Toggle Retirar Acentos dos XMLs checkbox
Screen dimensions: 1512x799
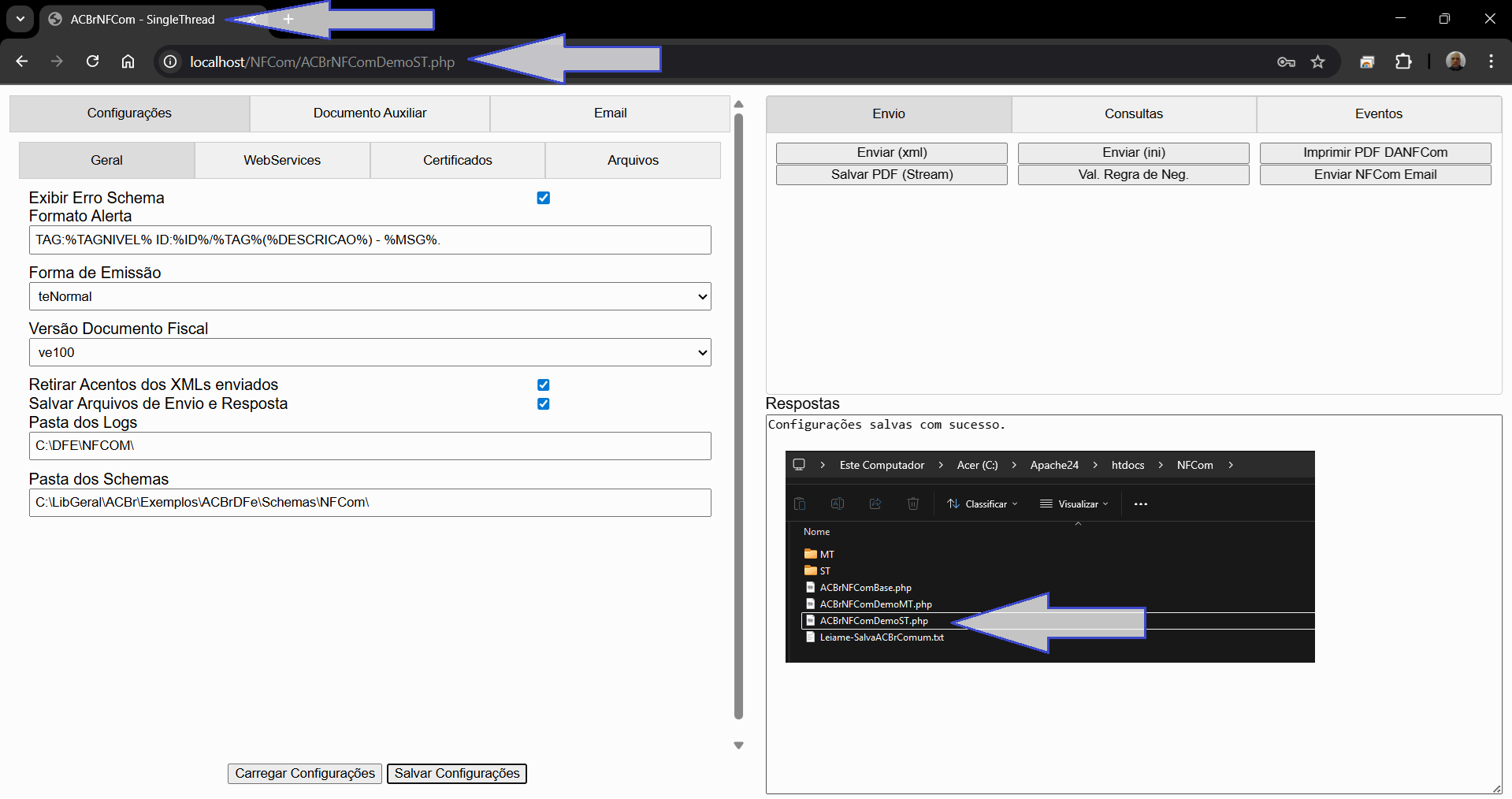click(543, 385)
